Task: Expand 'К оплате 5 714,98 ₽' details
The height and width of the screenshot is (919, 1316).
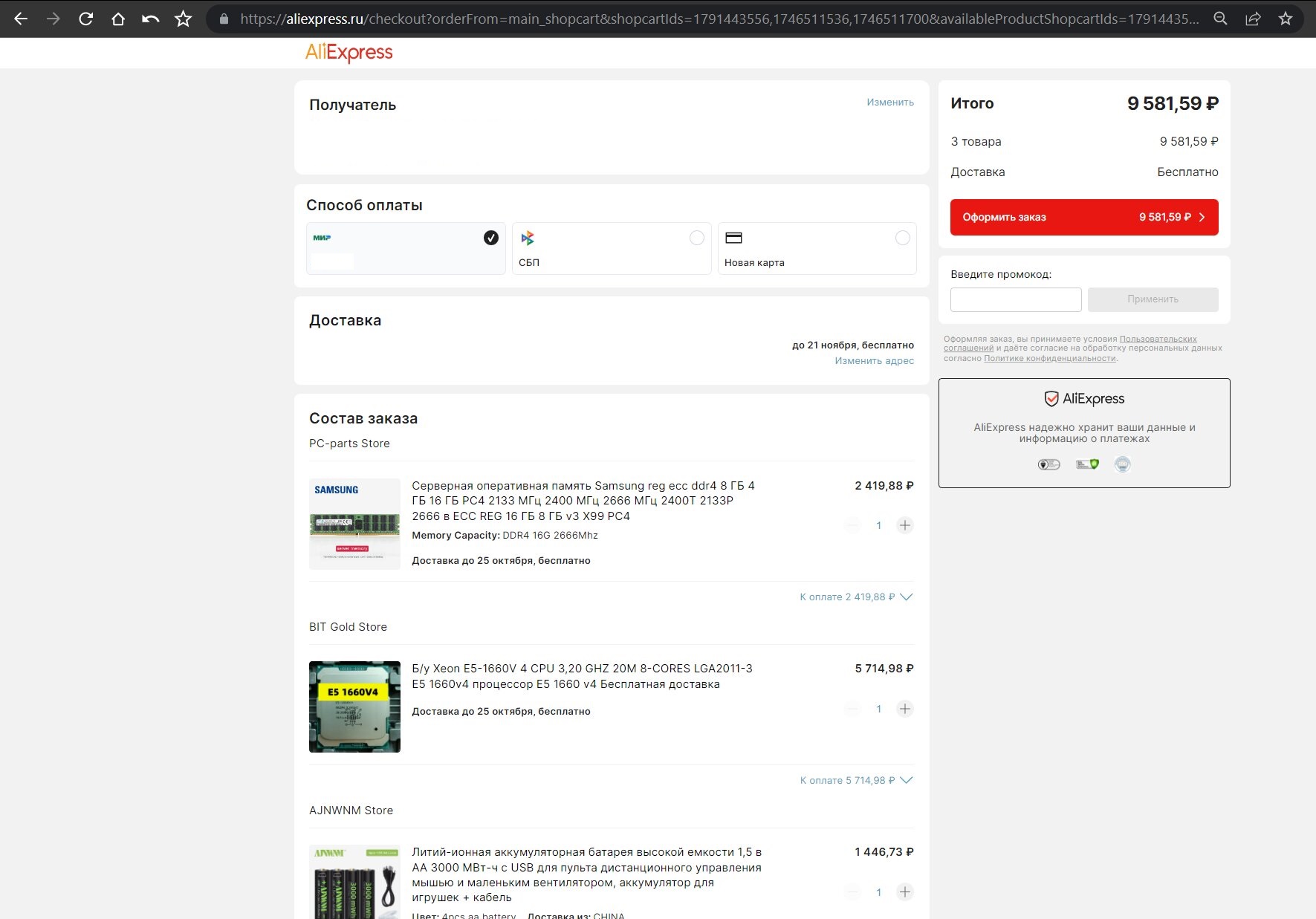Action: [856, 780]
